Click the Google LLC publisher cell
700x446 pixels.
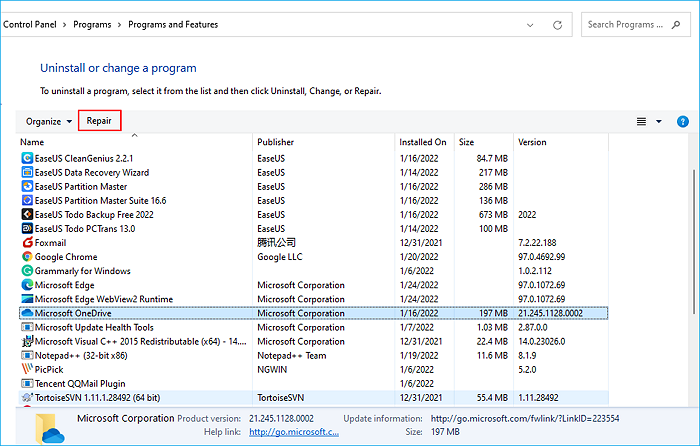280,257
